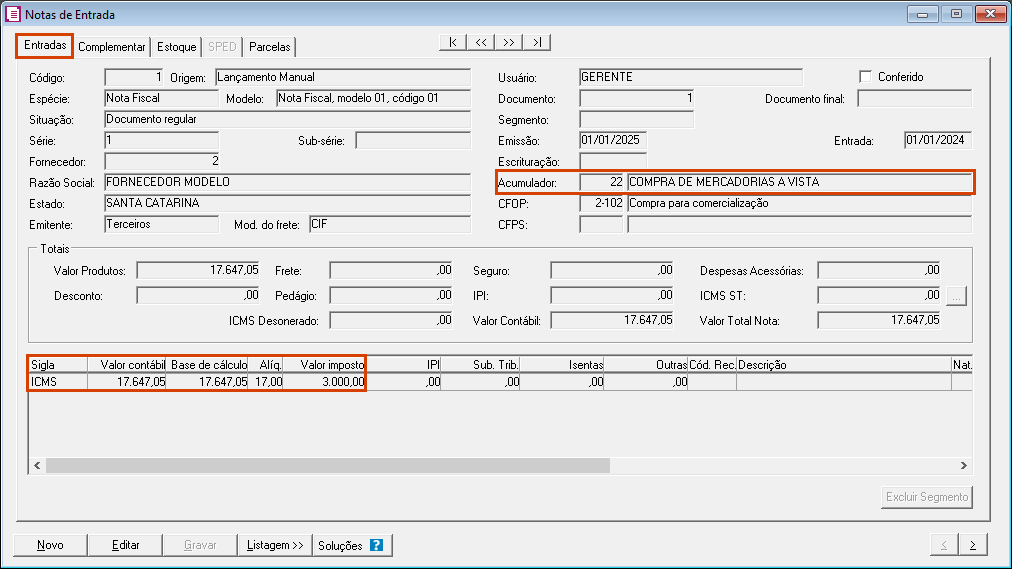Select the Parcelas tab
Screen dimensions: 1012x569
pos(270,47)
